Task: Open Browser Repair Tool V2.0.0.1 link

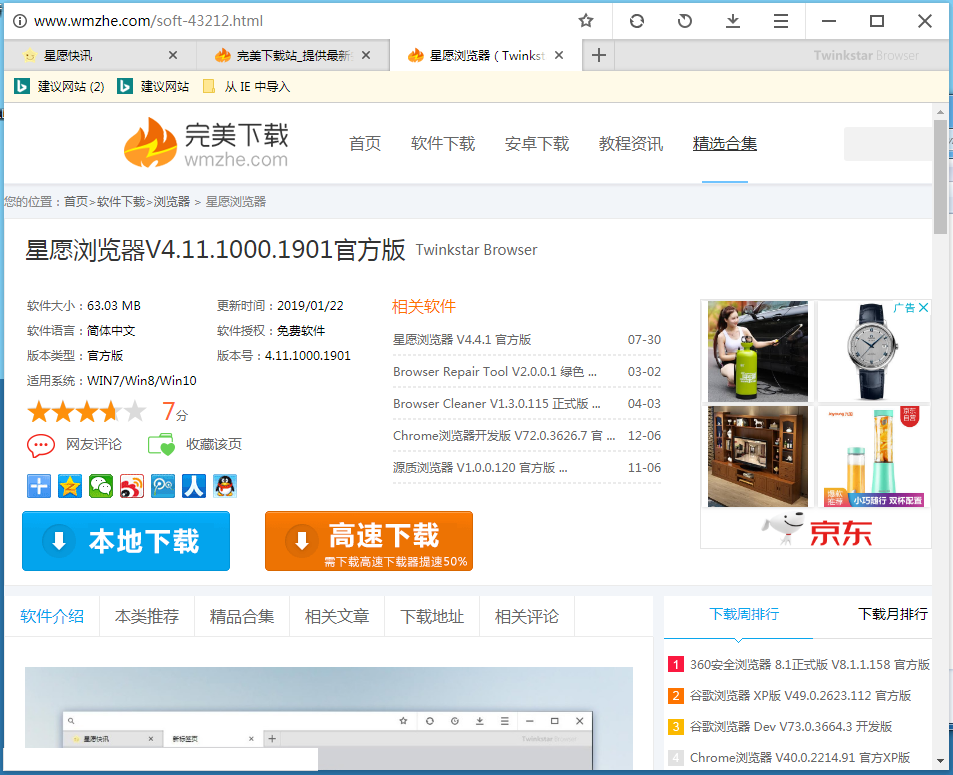Action: pyautogui.click(x=495, y=371)
